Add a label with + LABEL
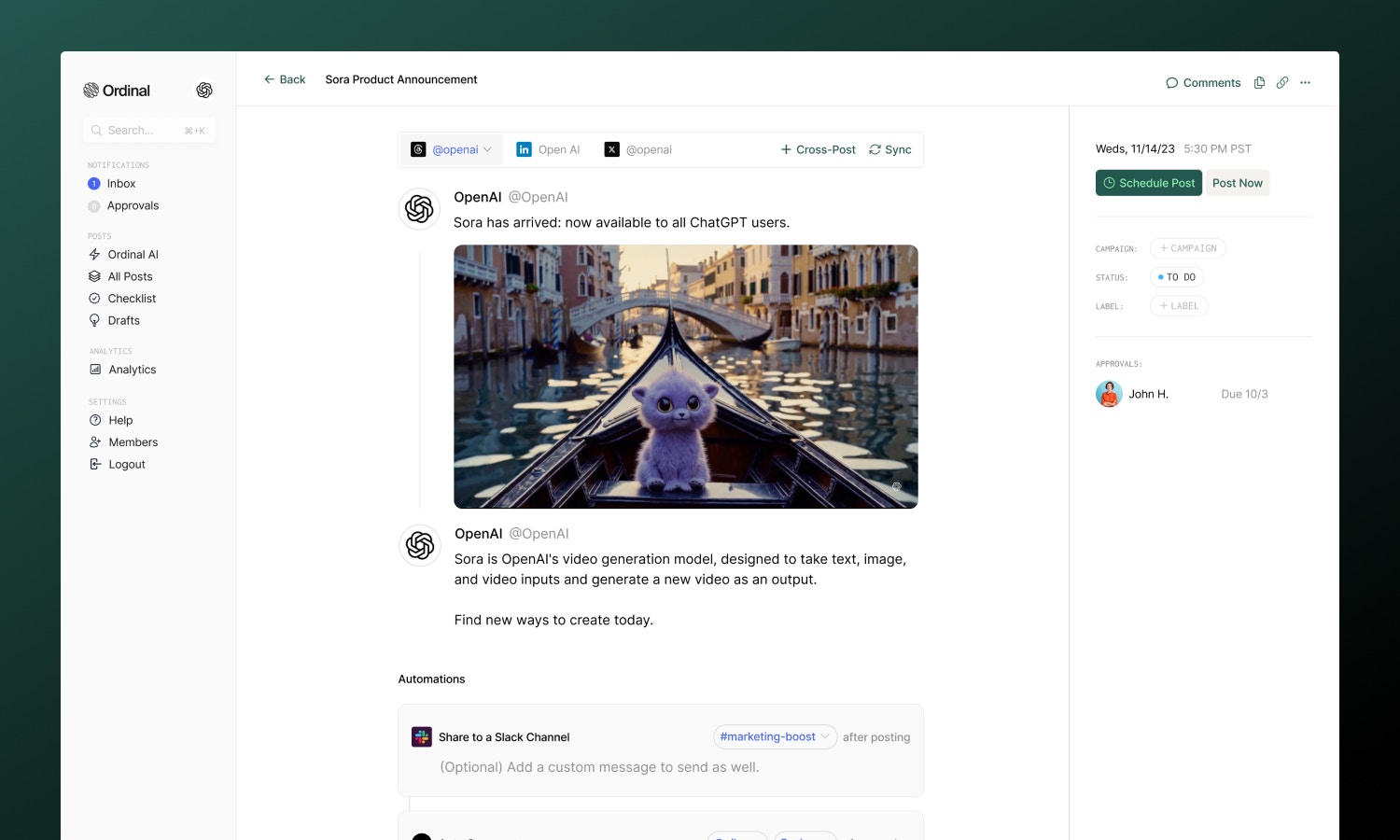Screen dimensions: 1400x840 point(1179,306)
